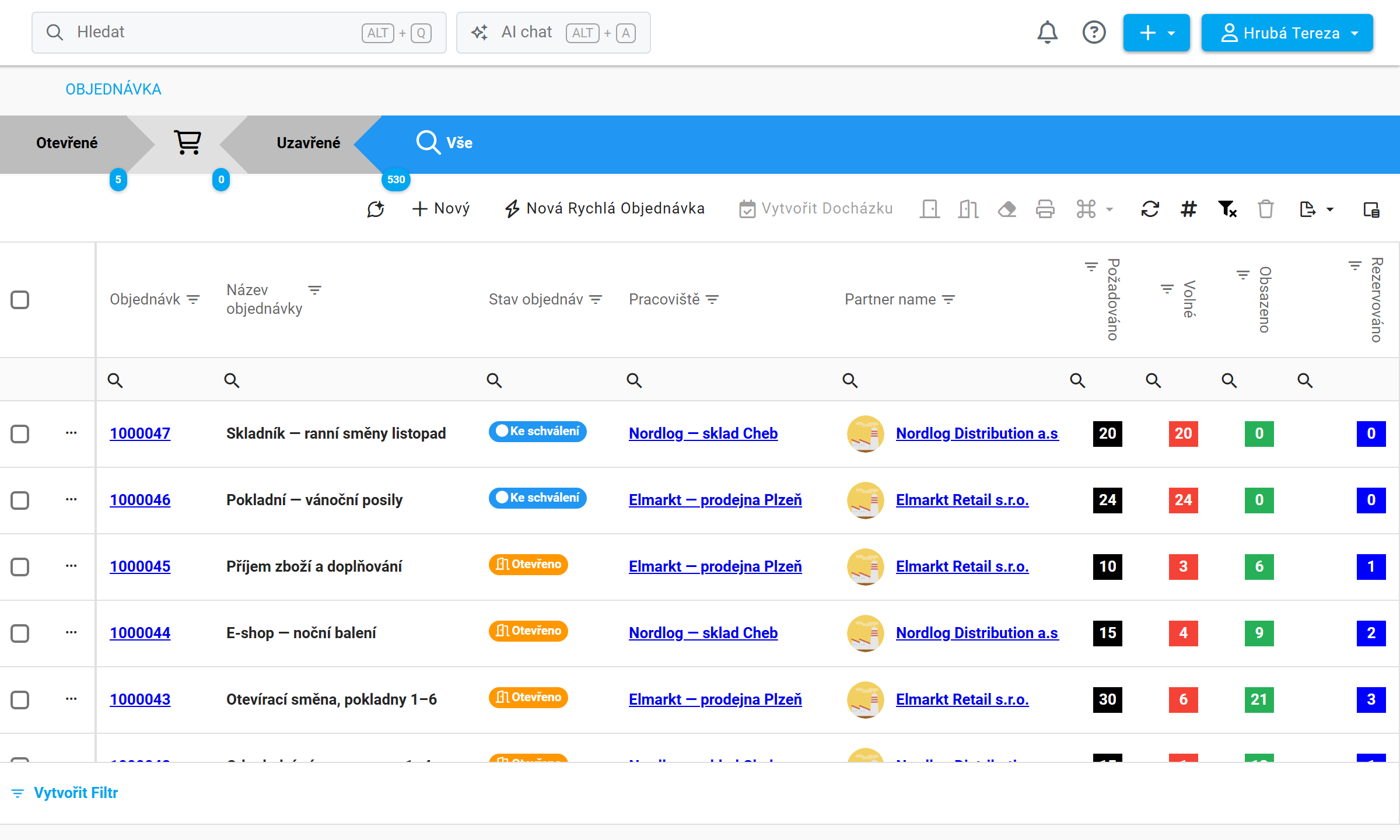Check the row checkbox for 1000047

point(20,433)
